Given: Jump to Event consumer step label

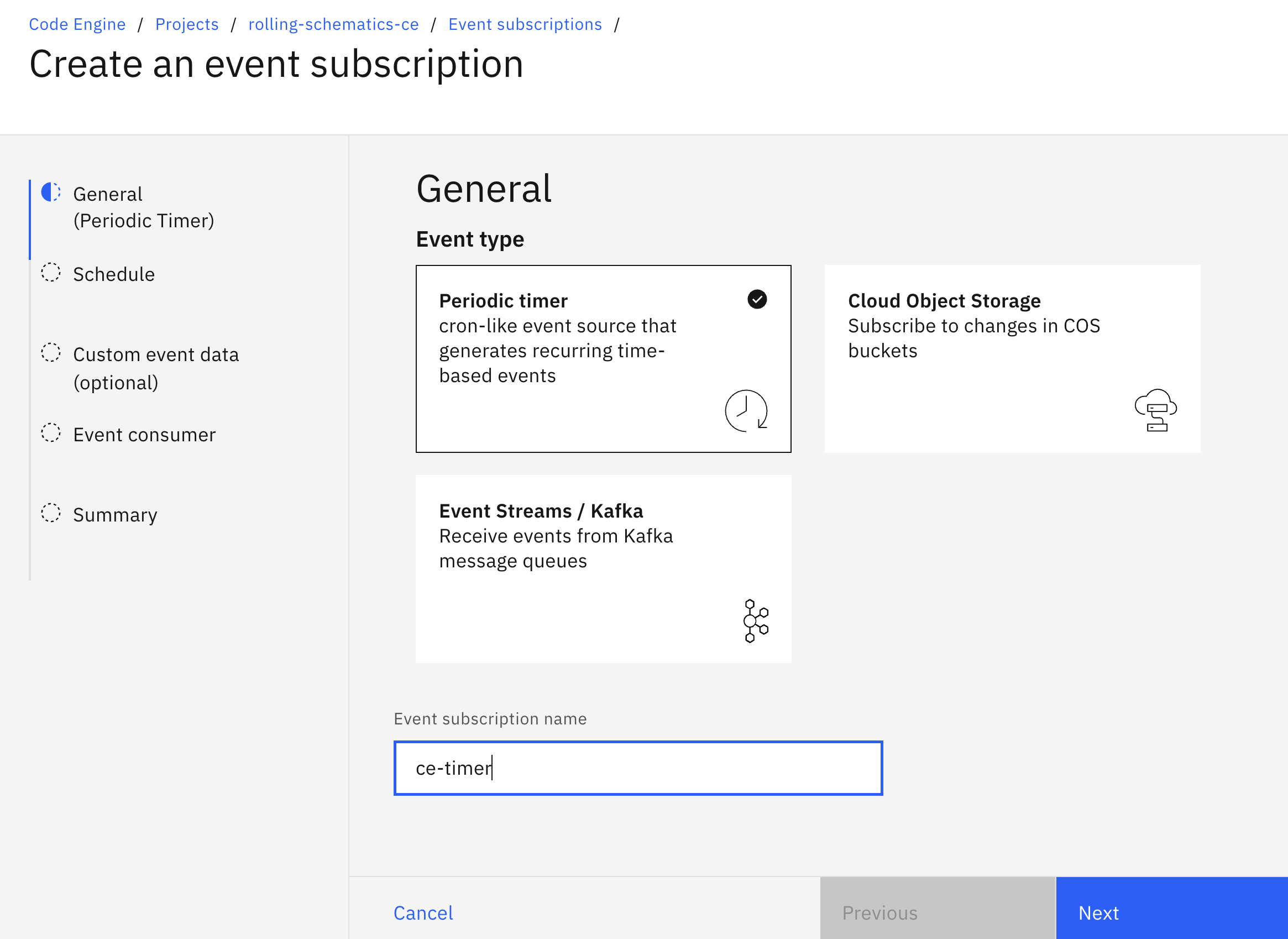Looking at the screenshot, I should 144,434.
